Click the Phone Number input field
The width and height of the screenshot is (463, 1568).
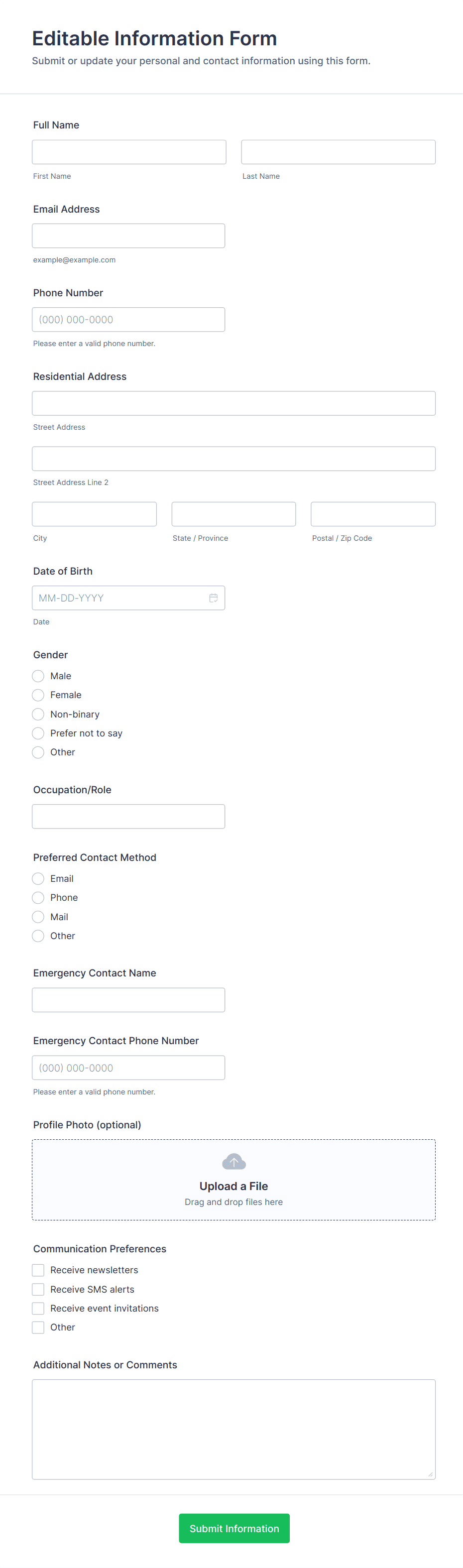coord(128,320)
